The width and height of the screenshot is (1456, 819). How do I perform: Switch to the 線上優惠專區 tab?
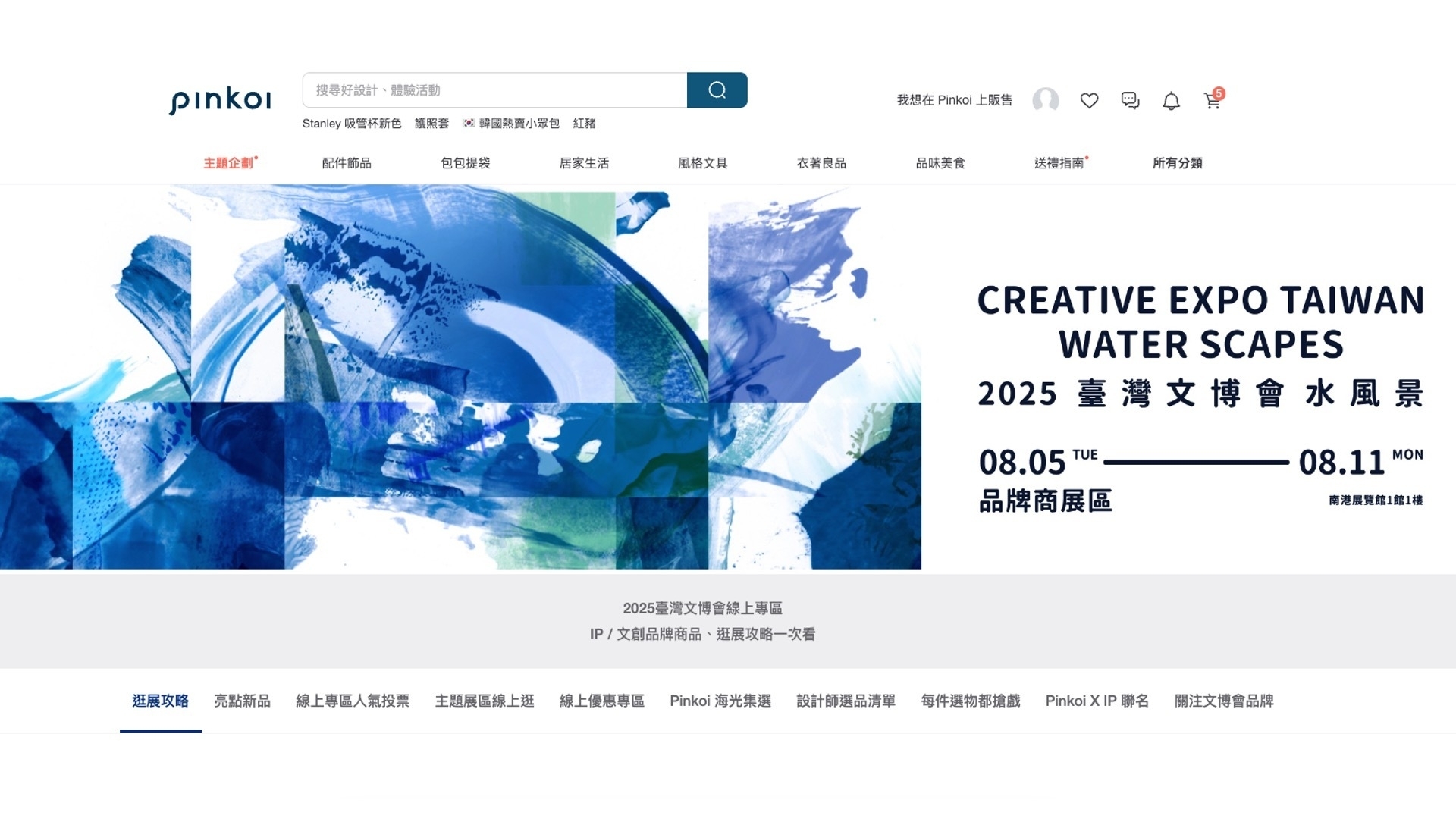click(602, 701)
